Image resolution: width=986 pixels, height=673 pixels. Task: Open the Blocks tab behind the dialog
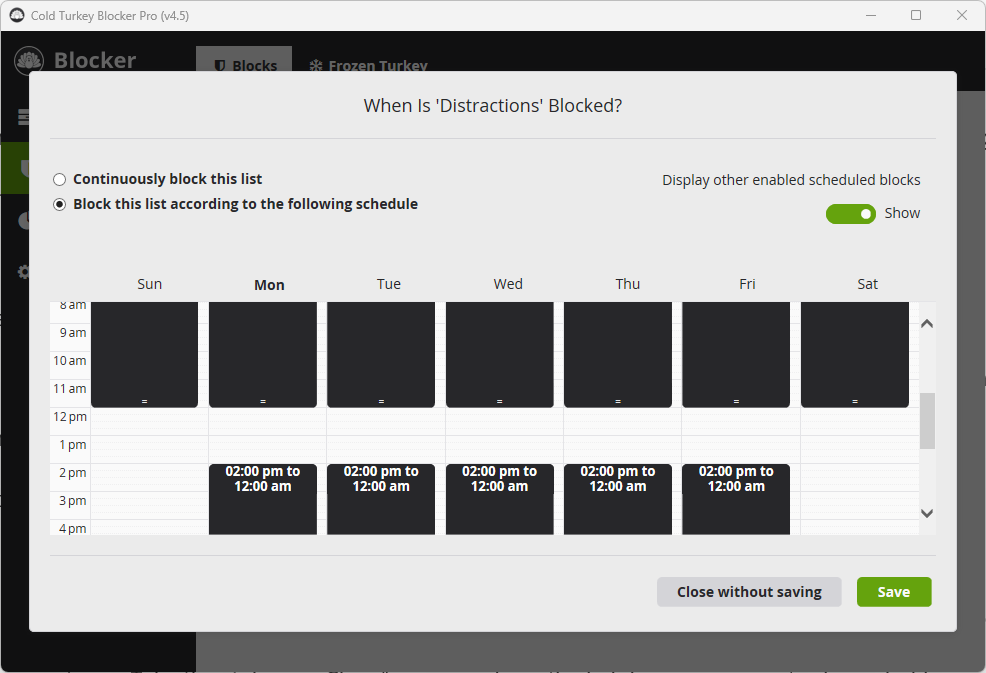pyautogui.click(x=244, y=59)
